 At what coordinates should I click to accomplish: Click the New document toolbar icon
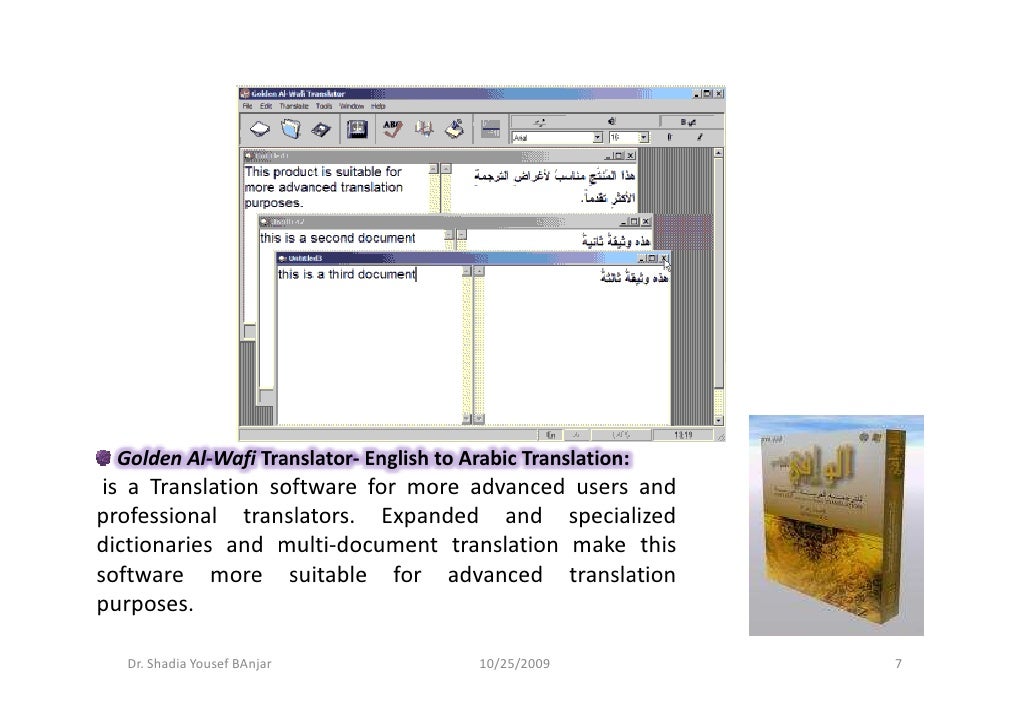[260, 129]
